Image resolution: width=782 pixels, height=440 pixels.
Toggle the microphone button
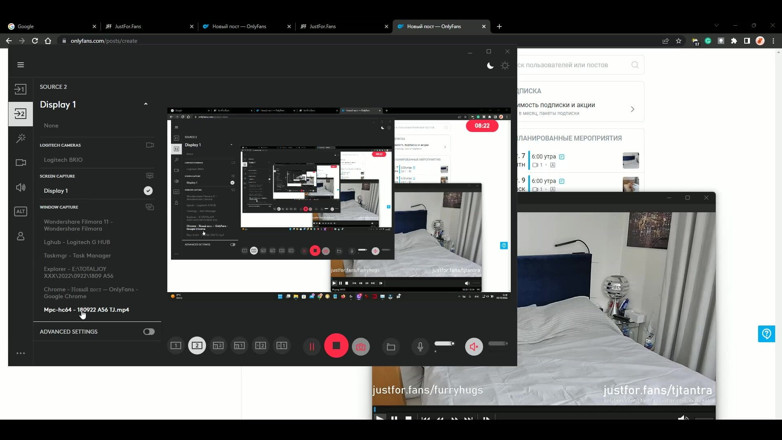[x=420, y=346]
